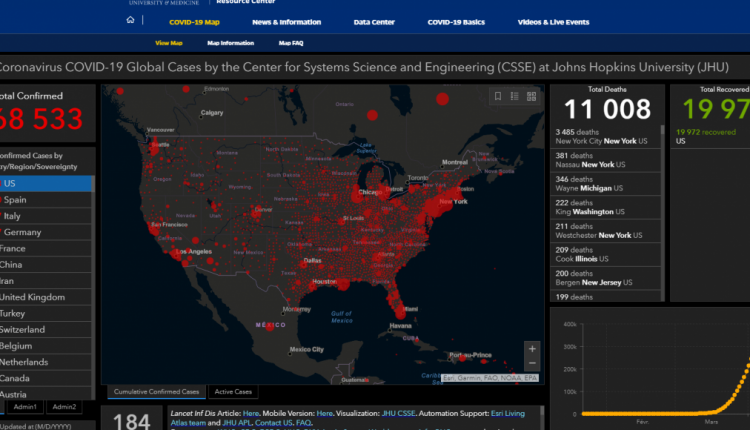Open the Contact US link

click(274, 423)
